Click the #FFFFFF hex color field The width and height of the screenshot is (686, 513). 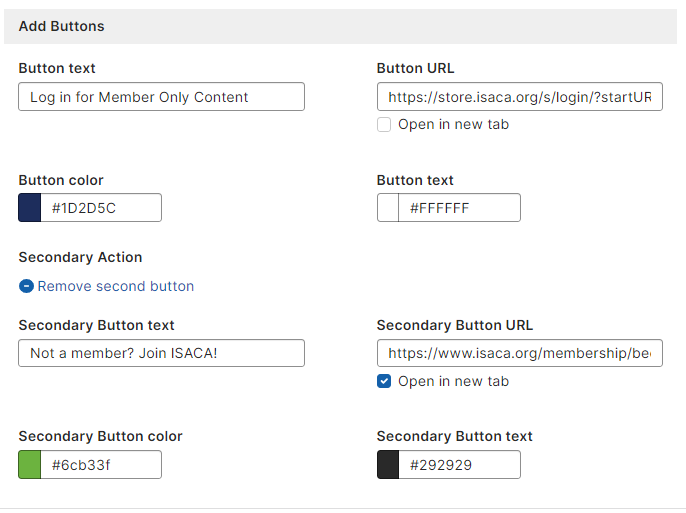459,208
